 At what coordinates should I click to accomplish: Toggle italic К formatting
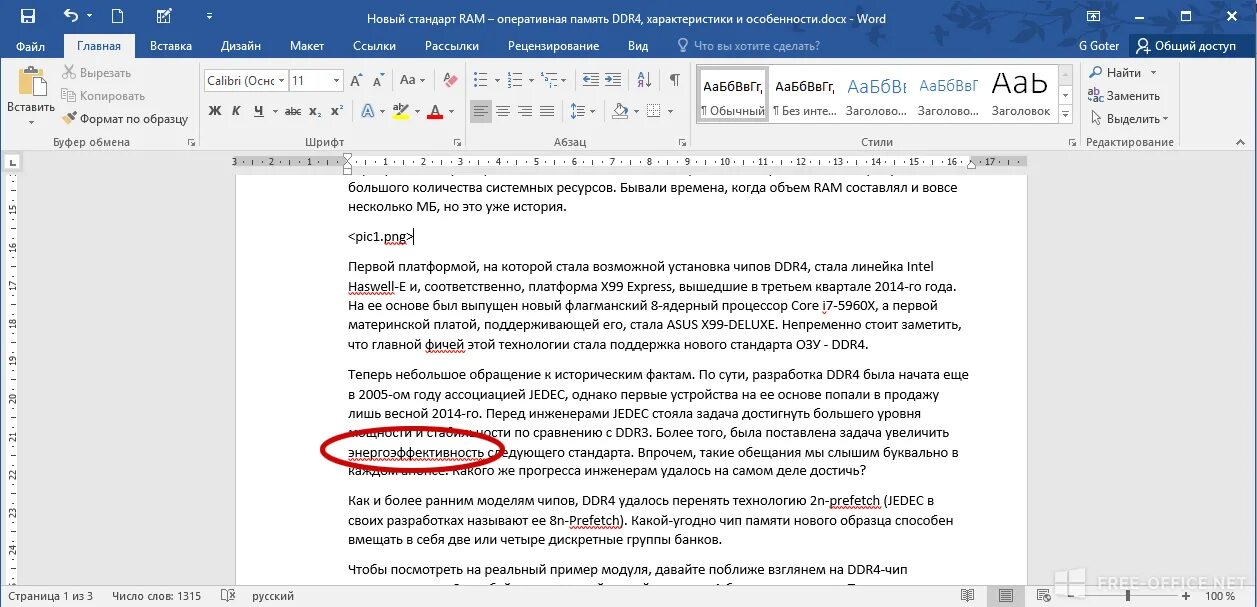point(236,111)
